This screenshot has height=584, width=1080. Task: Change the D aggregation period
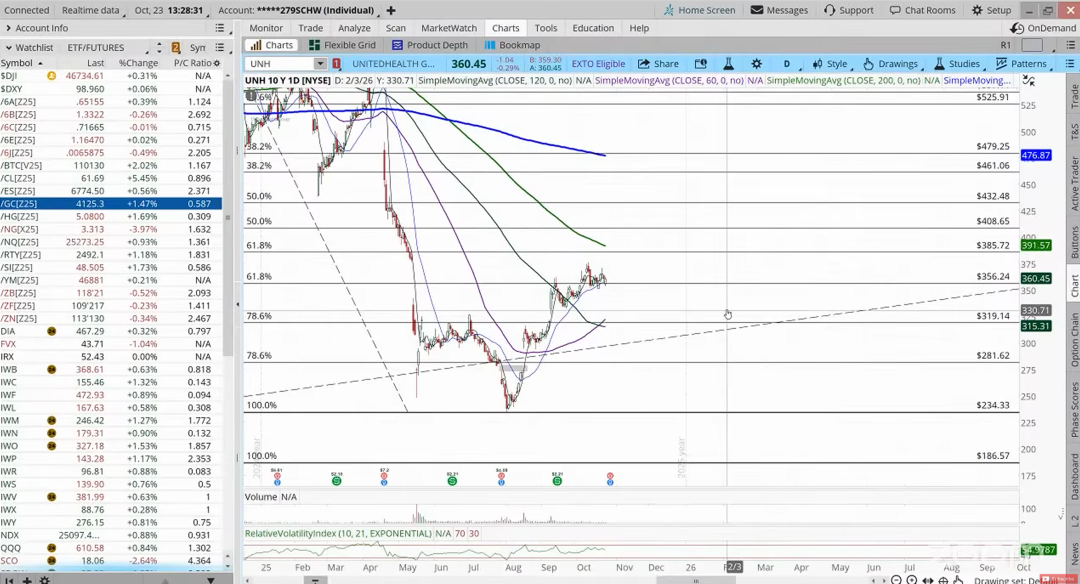[x=787, y=63]
